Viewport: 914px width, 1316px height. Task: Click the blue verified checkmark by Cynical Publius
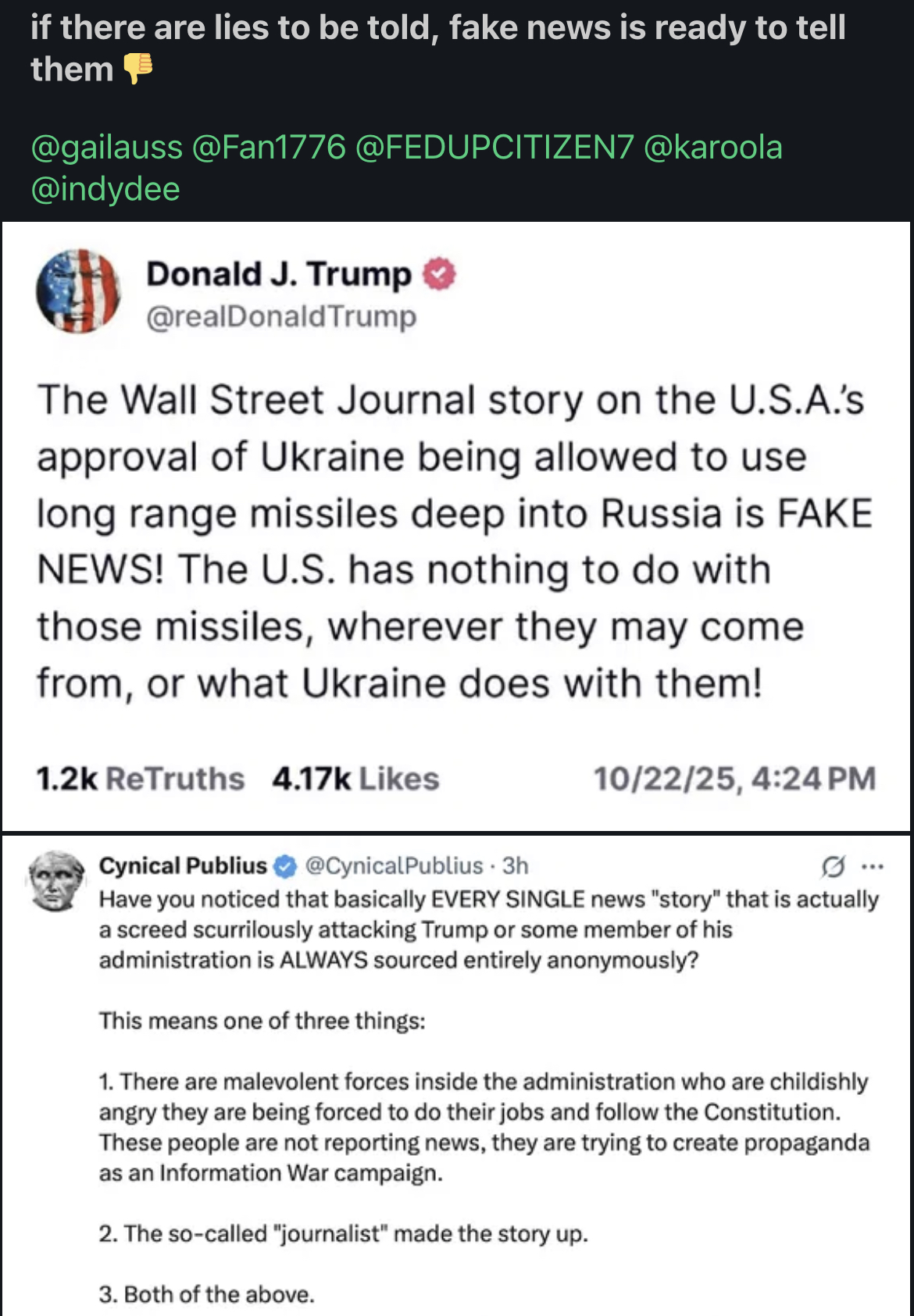(x=286, y=865)
